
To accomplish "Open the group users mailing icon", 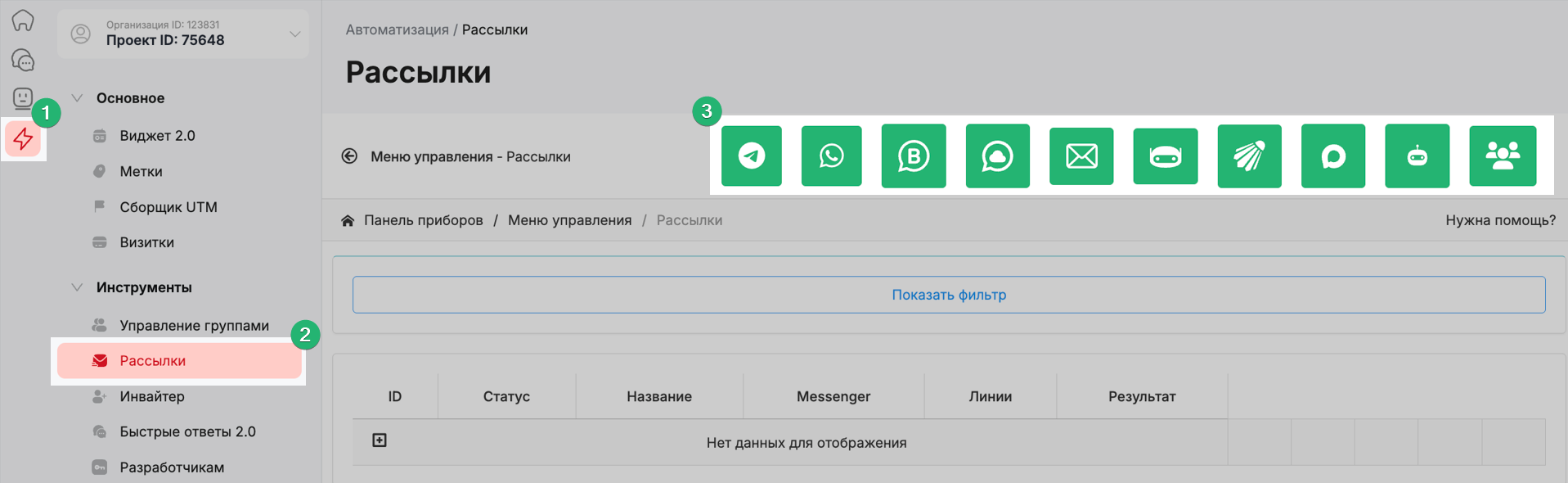I will click(1503, 156).
